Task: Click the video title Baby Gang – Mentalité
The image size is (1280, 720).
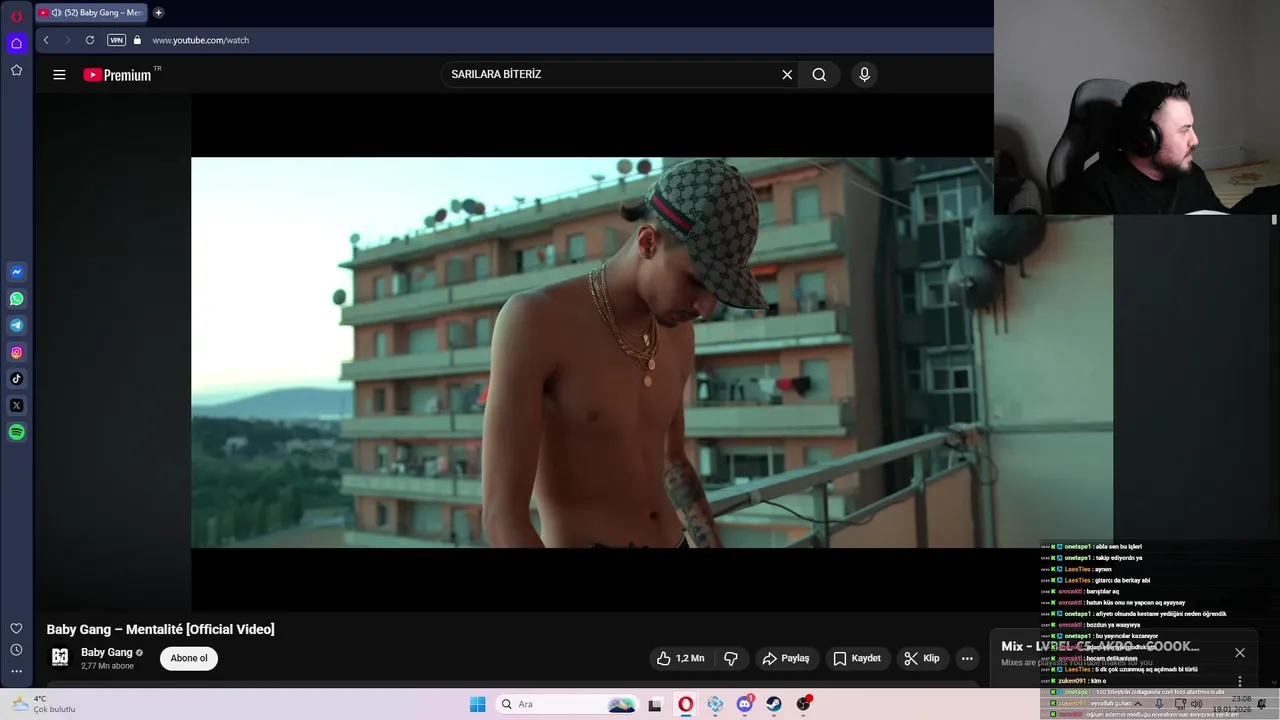Action: pos(160,629)
